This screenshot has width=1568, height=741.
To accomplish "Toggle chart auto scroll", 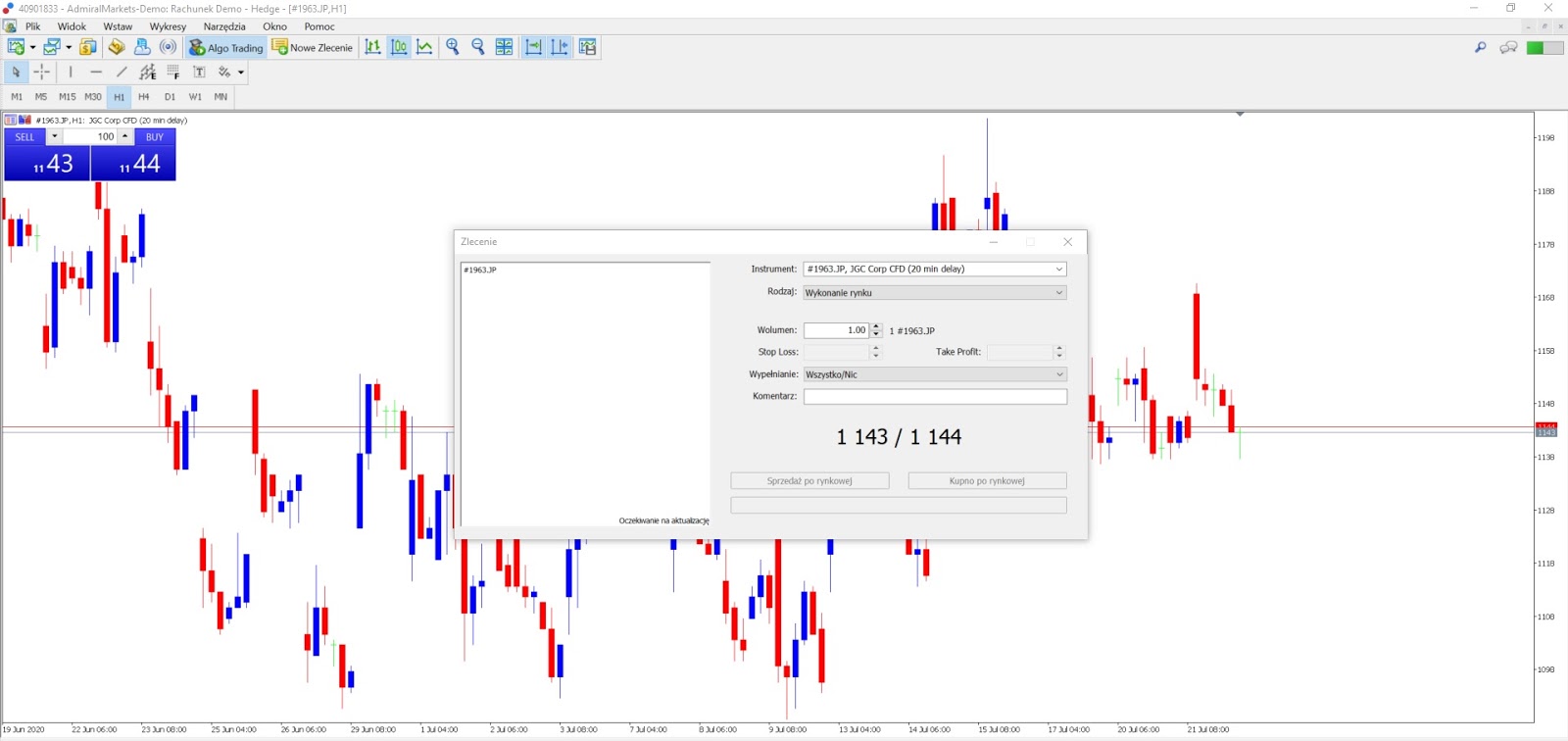I will pyautogui.click(x=533, y=47).
